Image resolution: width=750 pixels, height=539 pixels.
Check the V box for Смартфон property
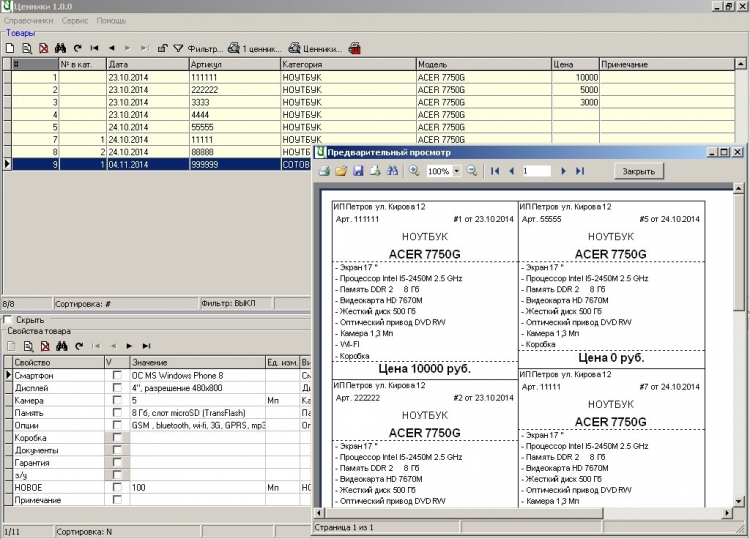coord(116,375)
